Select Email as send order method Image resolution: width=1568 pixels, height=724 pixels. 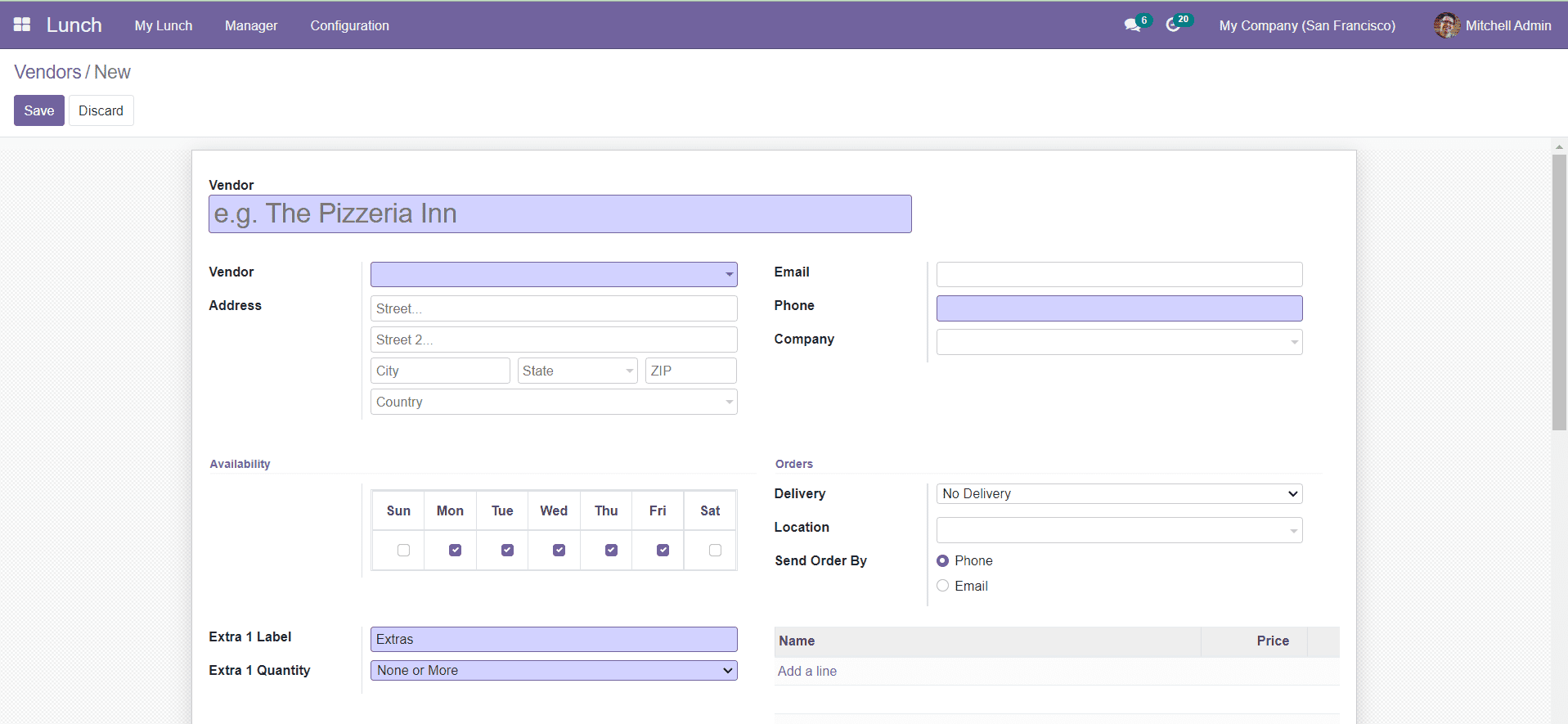(x=943, y=586)
